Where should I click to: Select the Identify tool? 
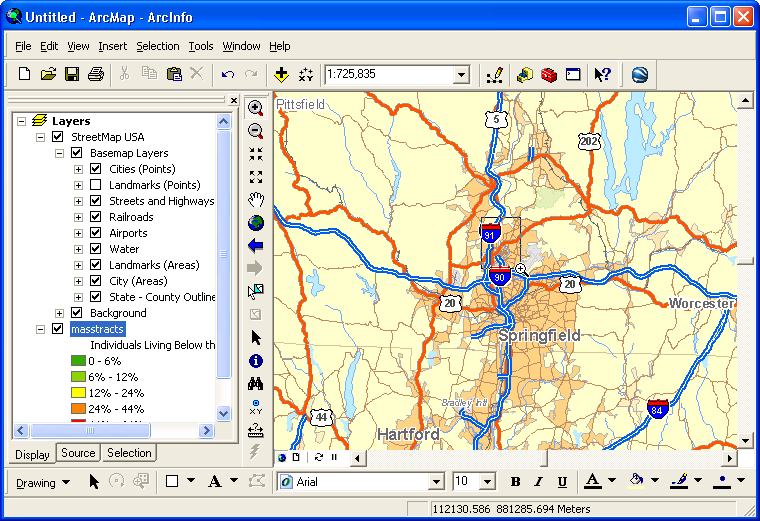pyautogui.click(x=256, y=361)
